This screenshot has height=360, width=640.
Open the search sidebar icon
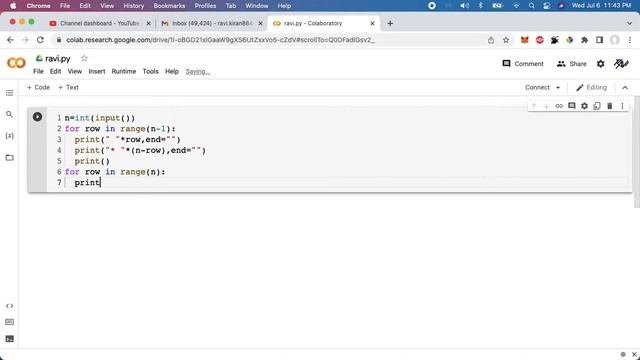click(x=9, y=114)
